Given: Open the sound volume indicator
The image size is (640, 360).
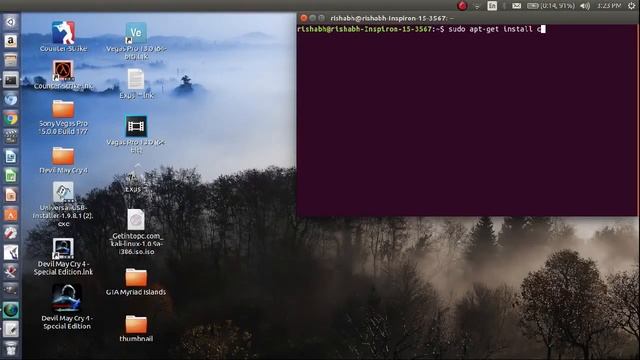Looking at the screenshot, I should pos(585,6).
